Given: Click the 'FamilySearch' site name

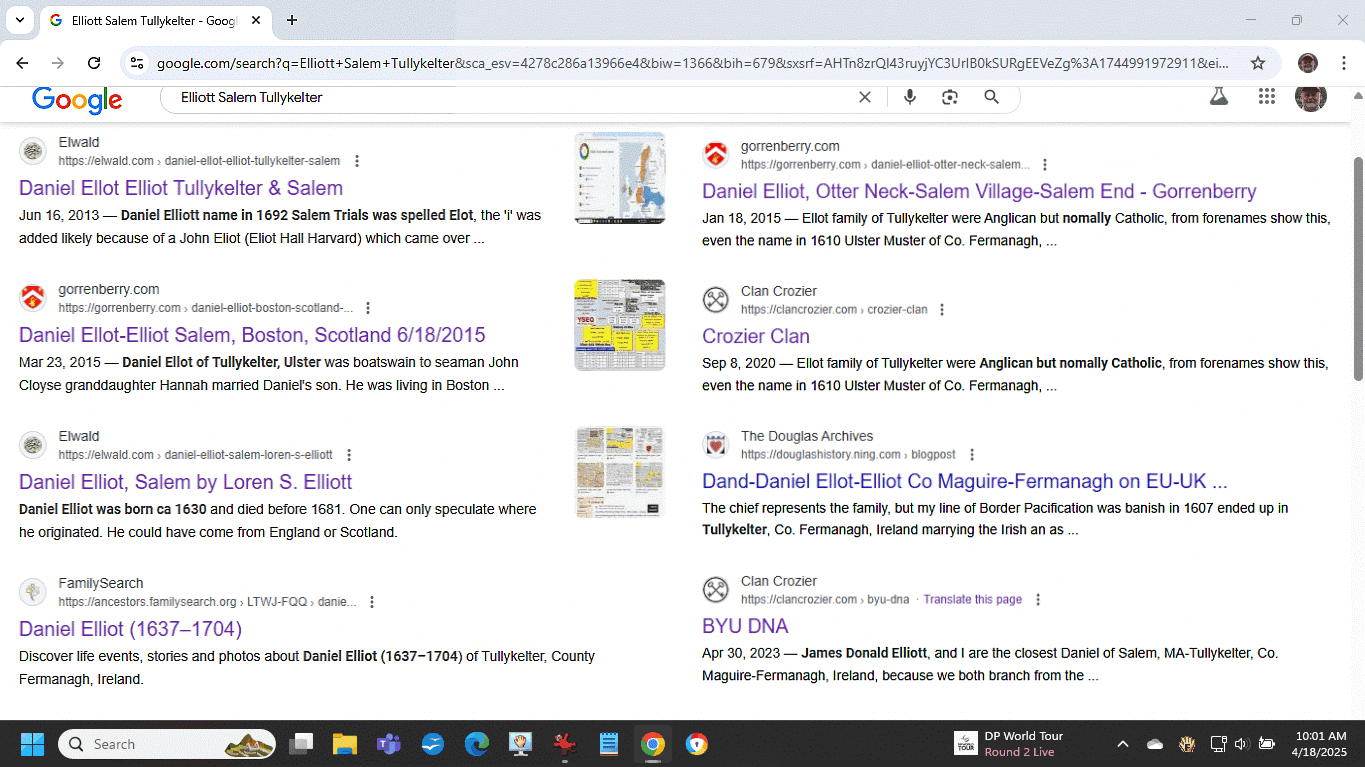Looking at the screenshot, I should pos(101,583).
